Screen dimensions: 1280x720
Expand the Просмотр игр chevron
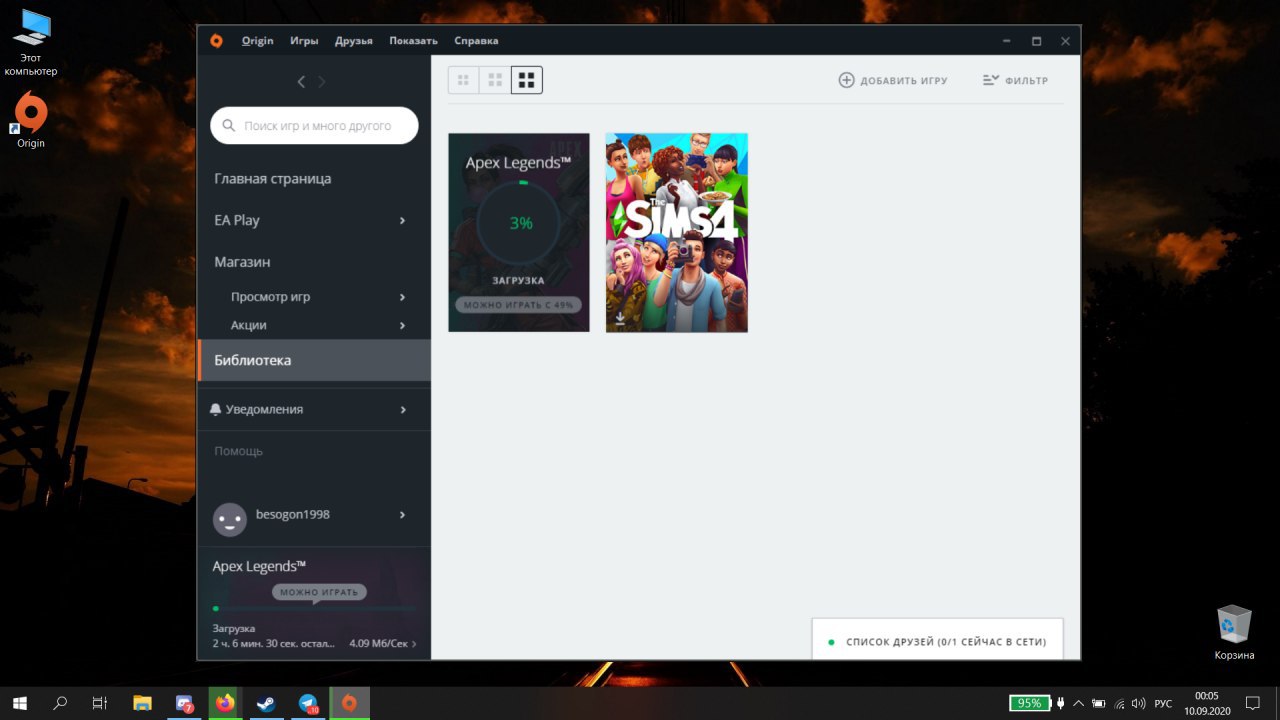(x=403, y=297)
